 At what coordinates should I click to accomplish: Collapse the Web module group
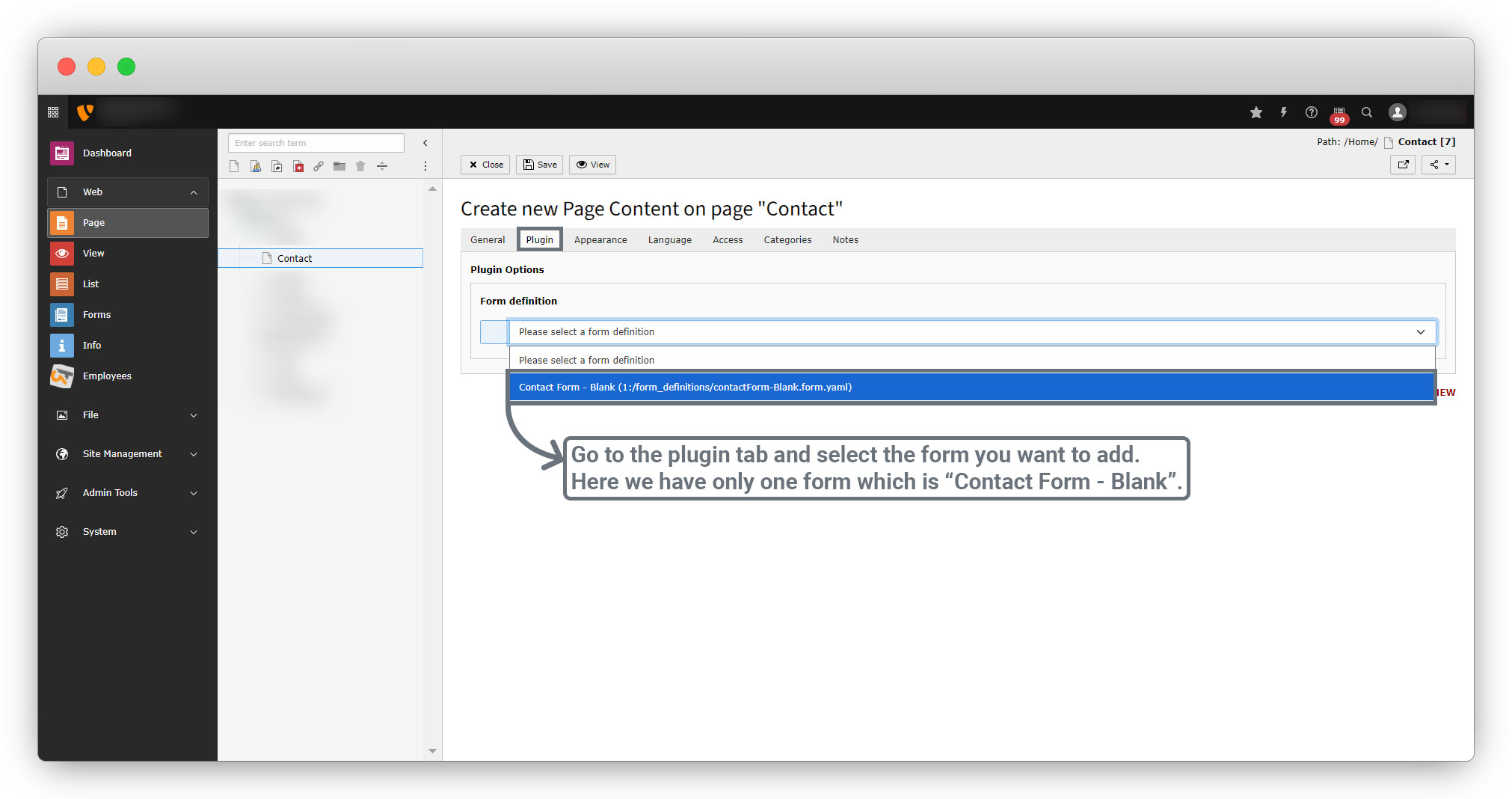[x=194, y=192]
